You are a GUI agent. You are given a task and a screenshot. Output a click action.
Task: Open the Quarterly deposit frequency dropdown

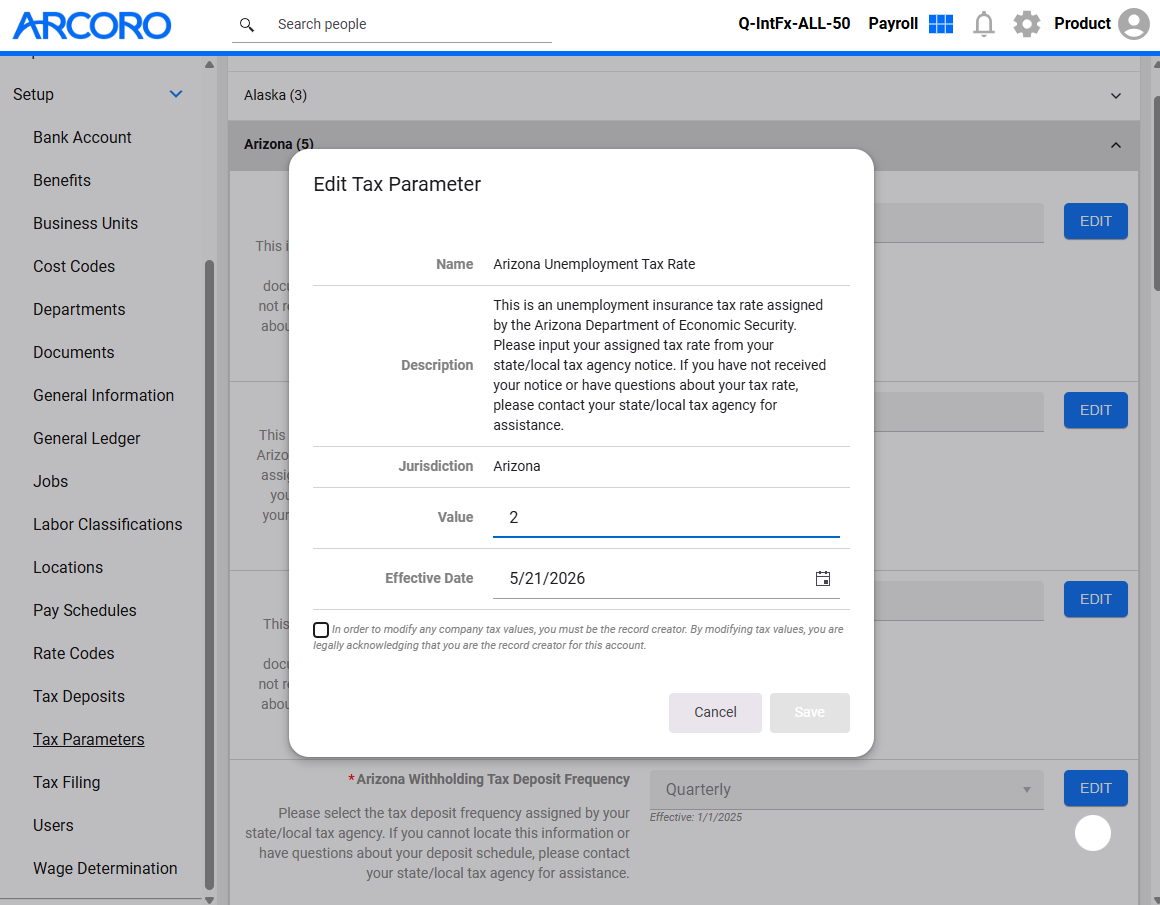pyautogui.click(x=846, y=790)
